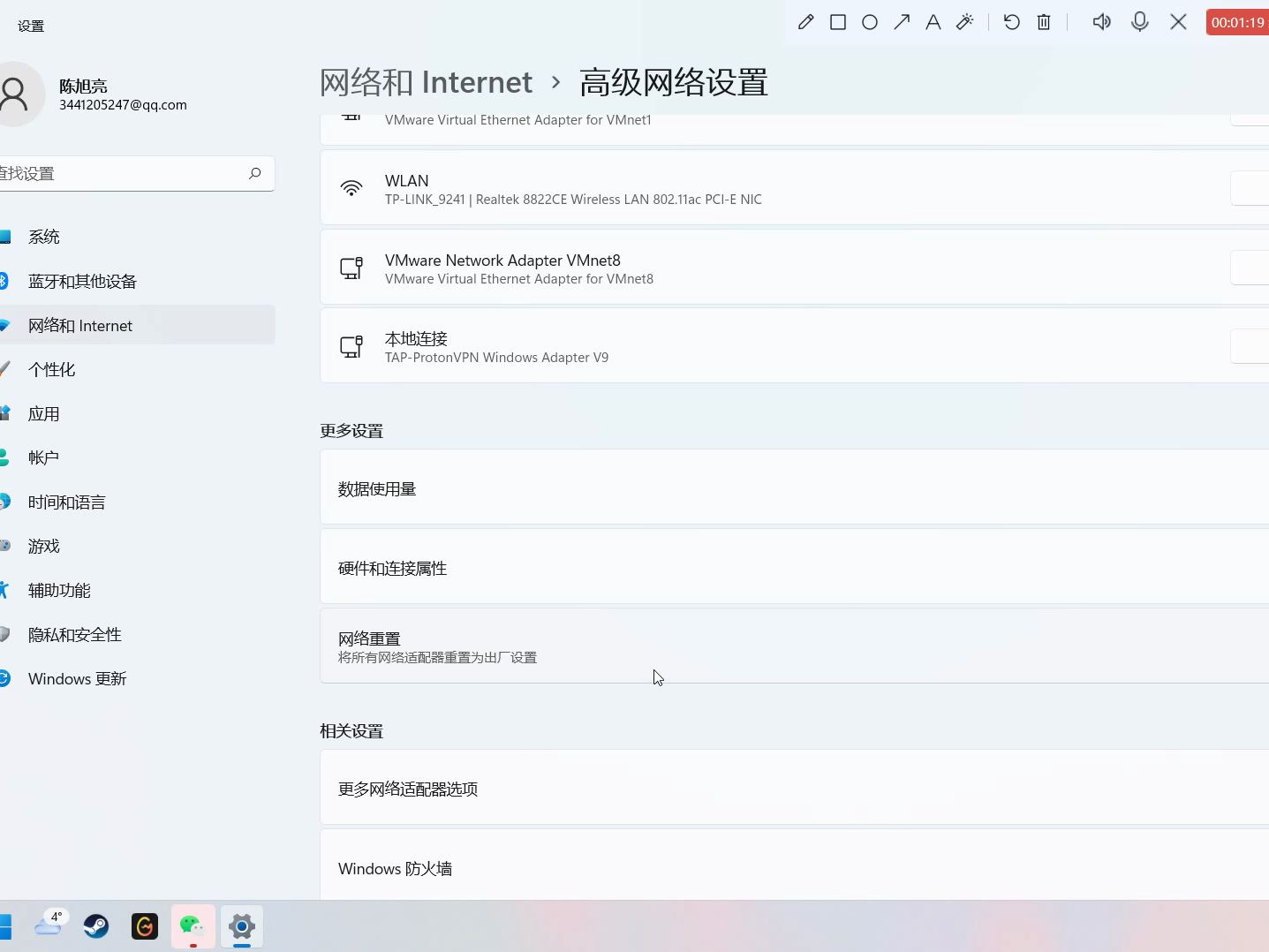Open WeChat from the taskbar
1269x952 pixels.
(193, 926)
